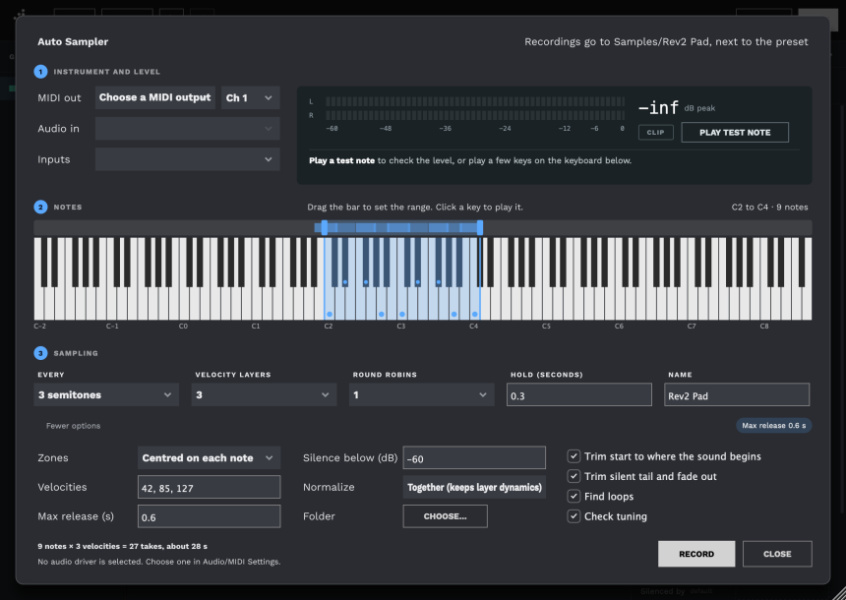846x600 pixels.
Task: Click the left range handle at C2
Action: click(x=324, y=227)
